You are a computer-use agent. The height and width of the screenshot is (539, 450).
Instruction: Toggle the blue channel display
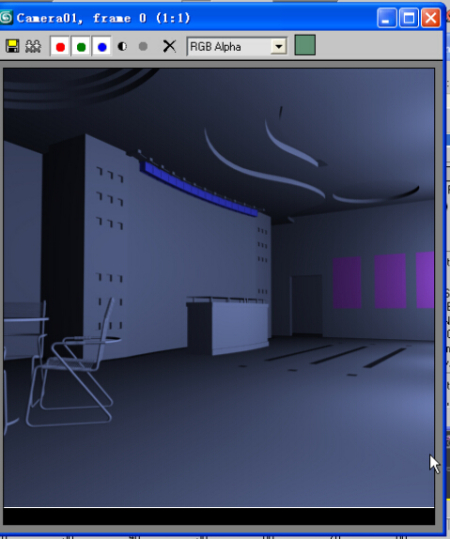tap(102, 46)
